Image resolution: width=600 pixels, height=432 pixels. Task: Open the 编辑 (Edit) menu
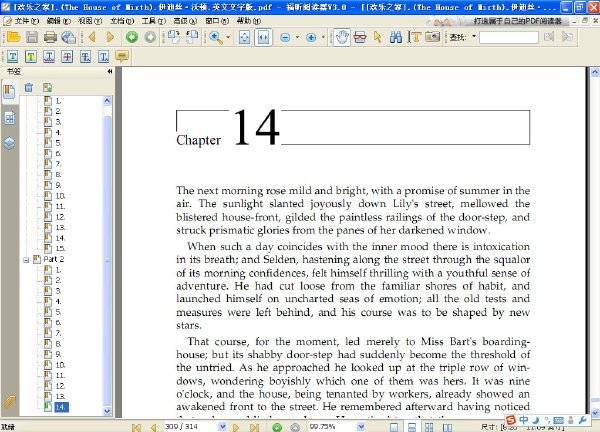pyautogui.click(x=58, y=21)
